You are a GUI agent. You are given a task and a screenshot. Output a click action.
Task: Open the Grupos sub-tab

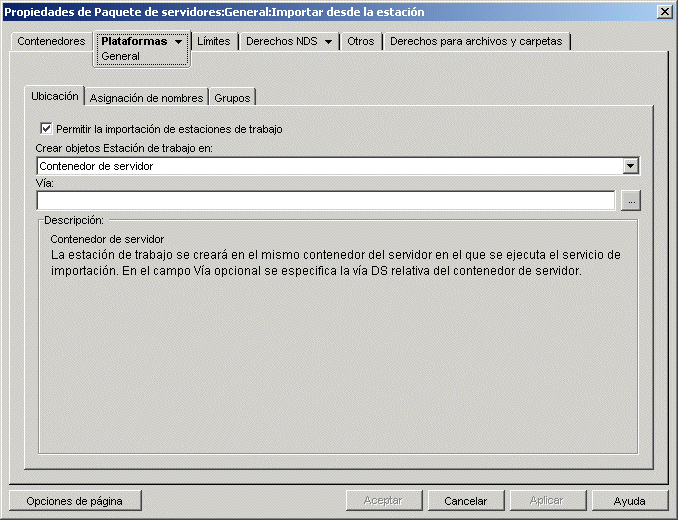pos(232,98)
